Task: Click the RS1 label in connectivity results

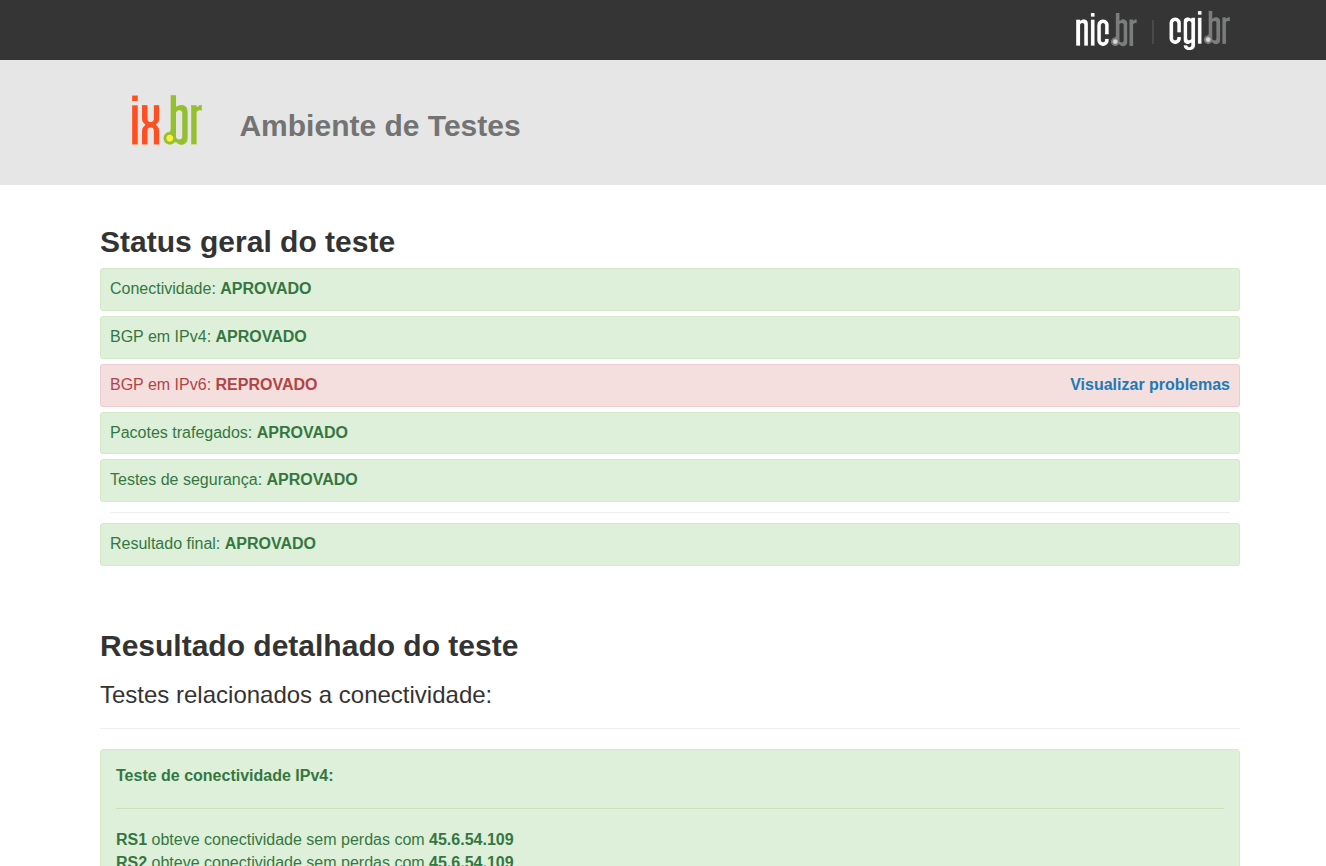Action: (x=131, y=840)
